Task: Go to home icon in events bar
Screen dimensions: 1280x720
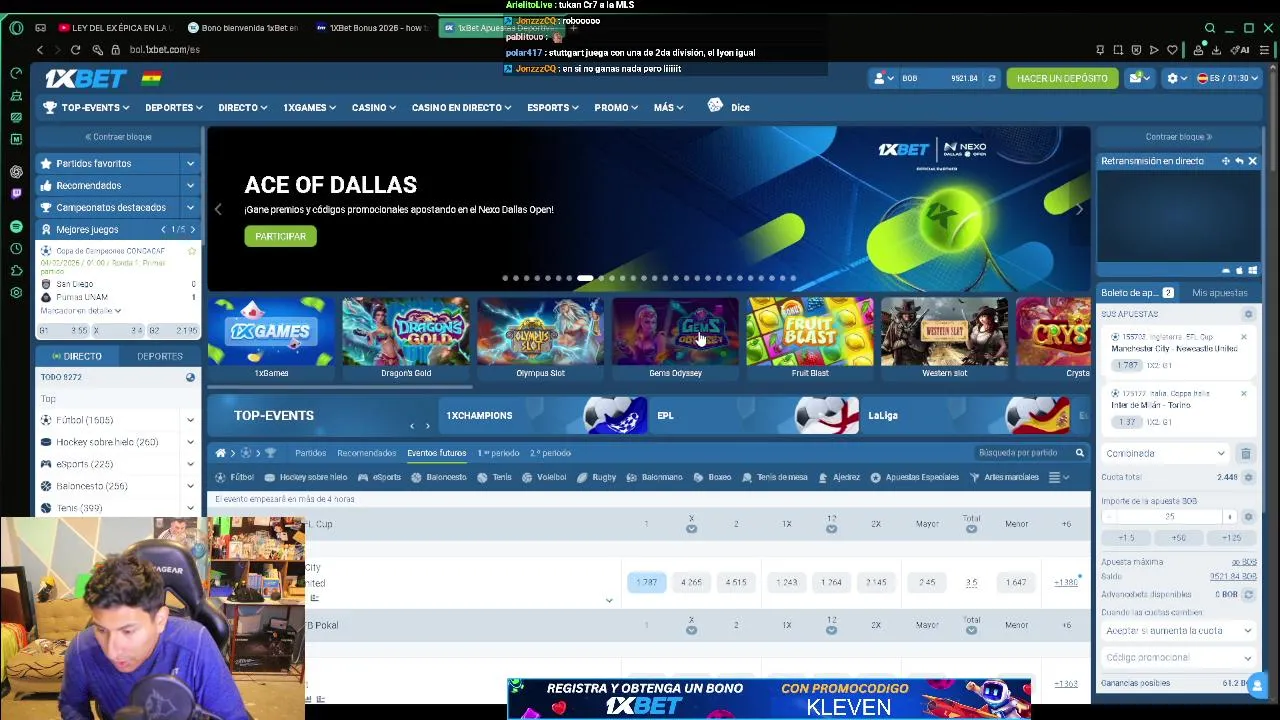Action: [220, 453]
